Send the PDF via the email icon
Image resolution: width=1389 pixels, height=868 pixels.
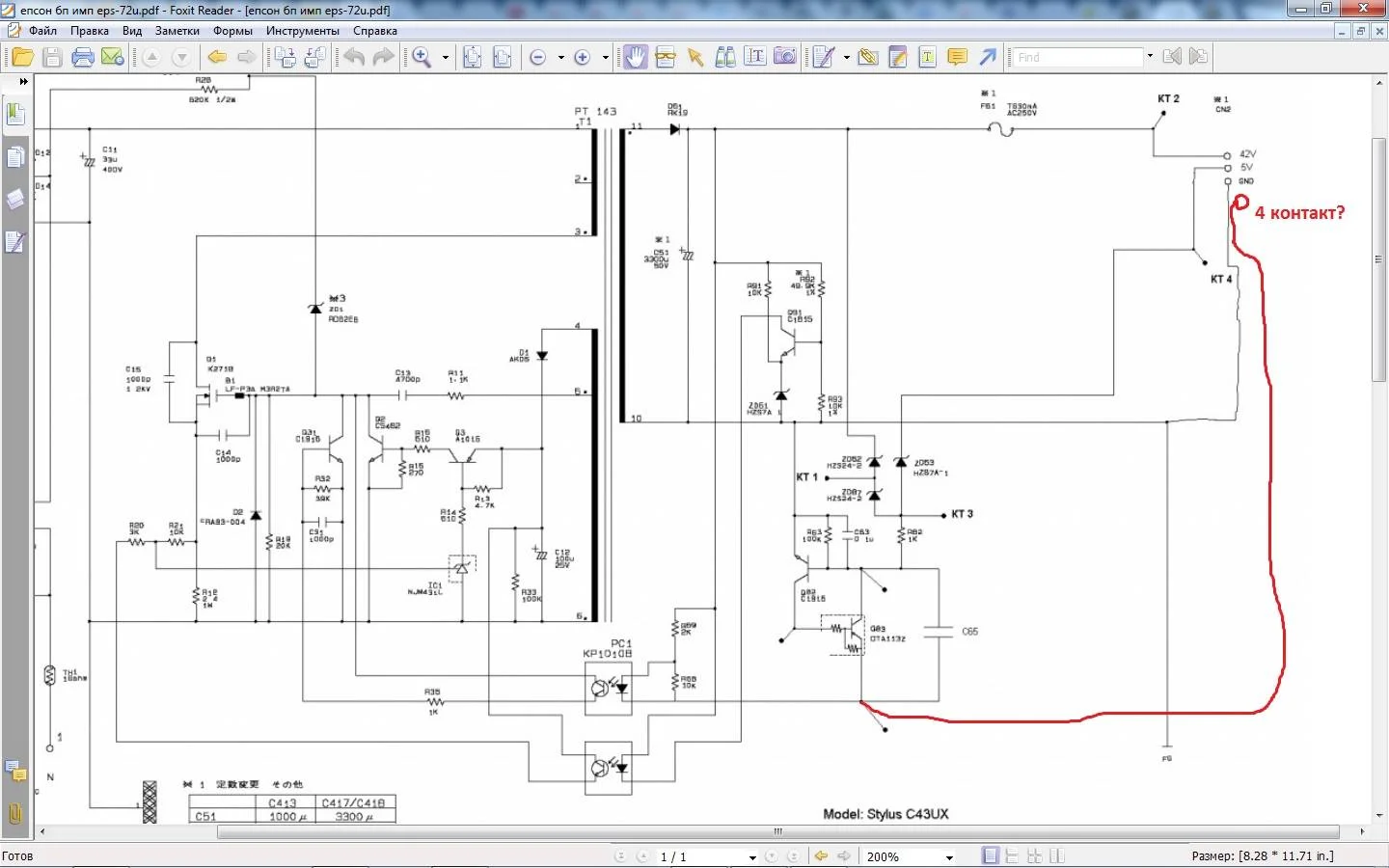(x=113, y=58)
